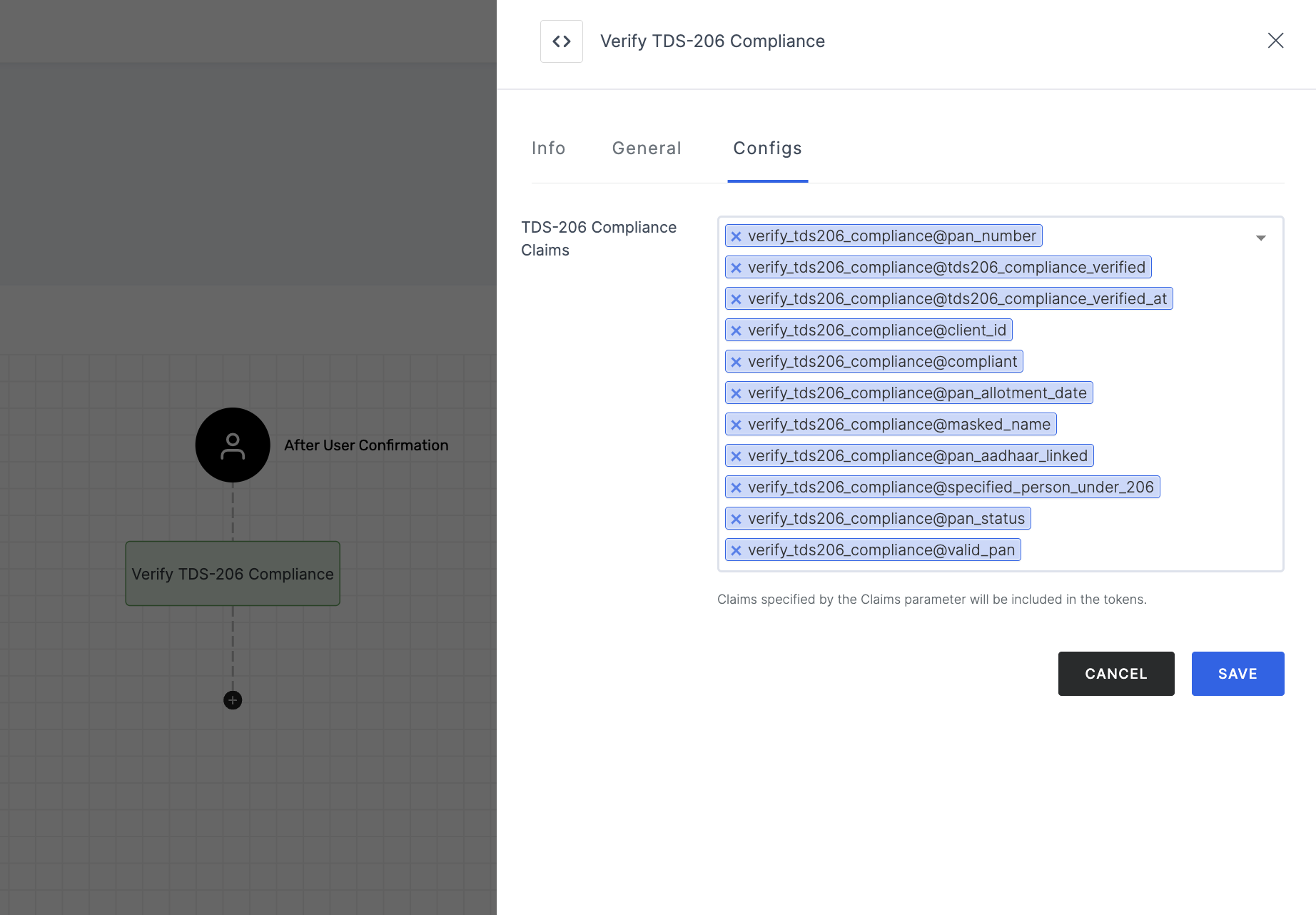Remove the compliant claim tag
The image size is (1316, 915).
[736, 362]
